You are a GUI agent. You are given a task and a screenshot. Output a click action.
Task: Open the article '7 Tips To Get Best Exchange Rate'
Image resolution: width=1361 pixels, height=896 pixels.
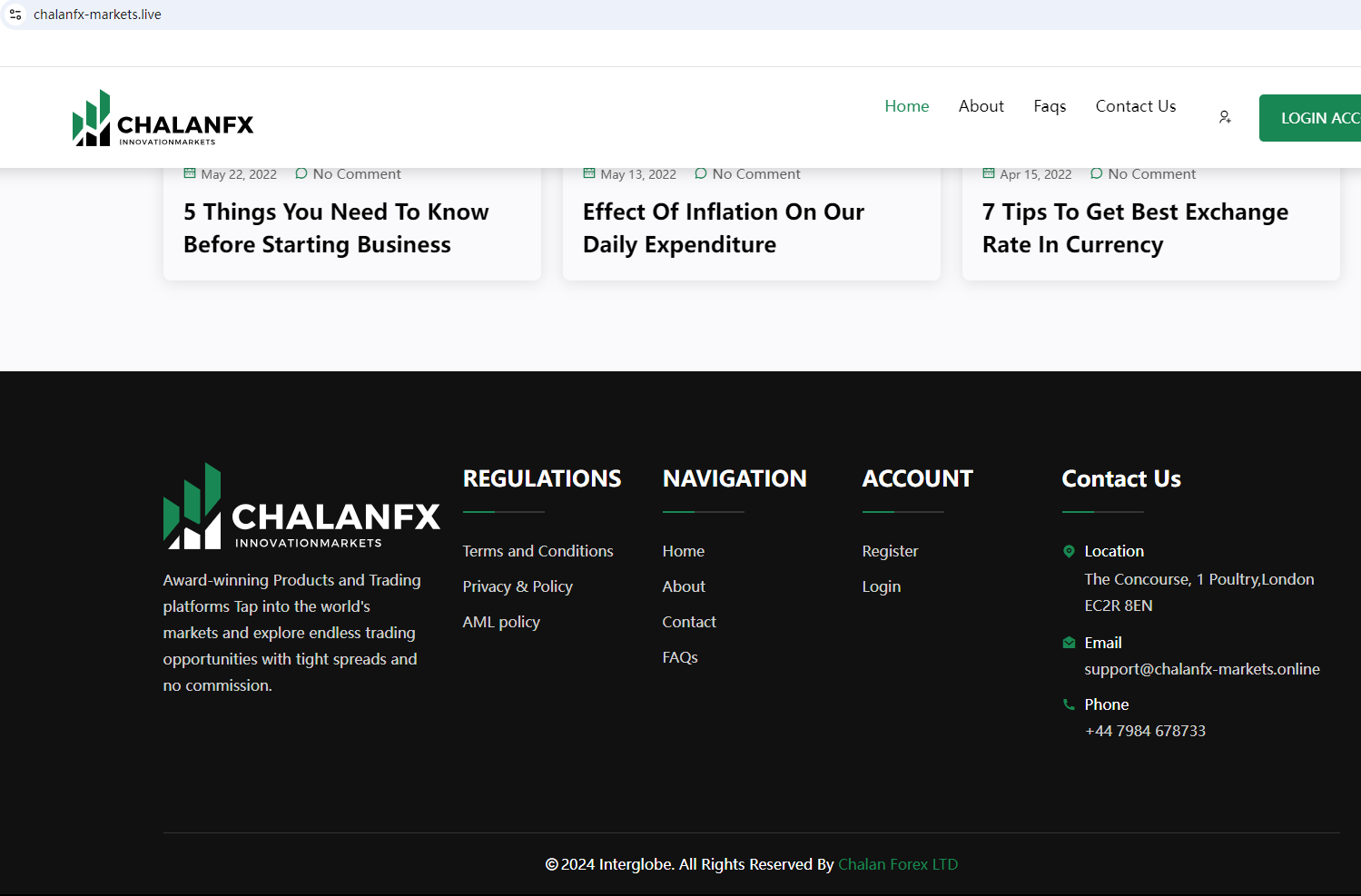(1135, 228)
